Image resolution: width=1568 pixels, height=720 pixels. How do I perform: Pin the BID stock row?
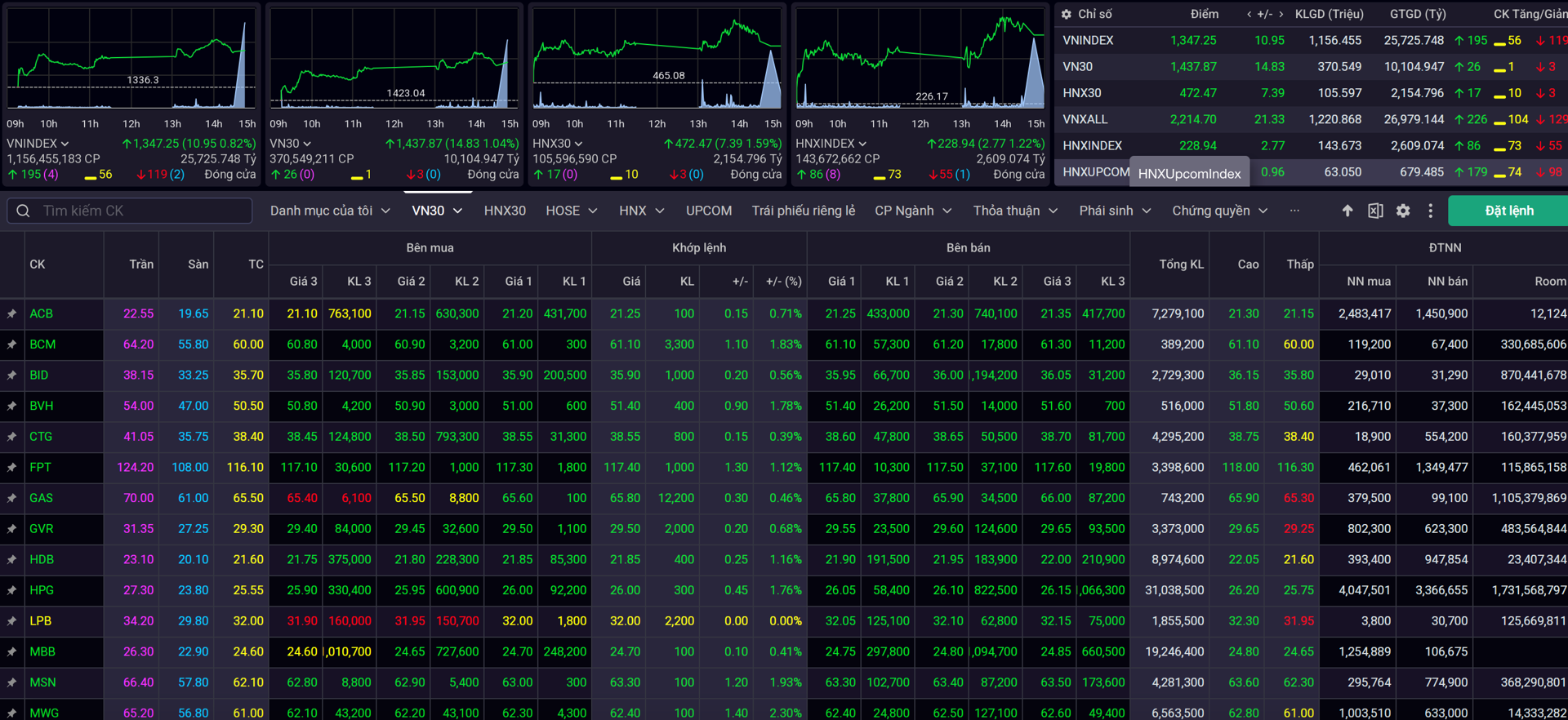pyautogui.click(x=11, y=376)
